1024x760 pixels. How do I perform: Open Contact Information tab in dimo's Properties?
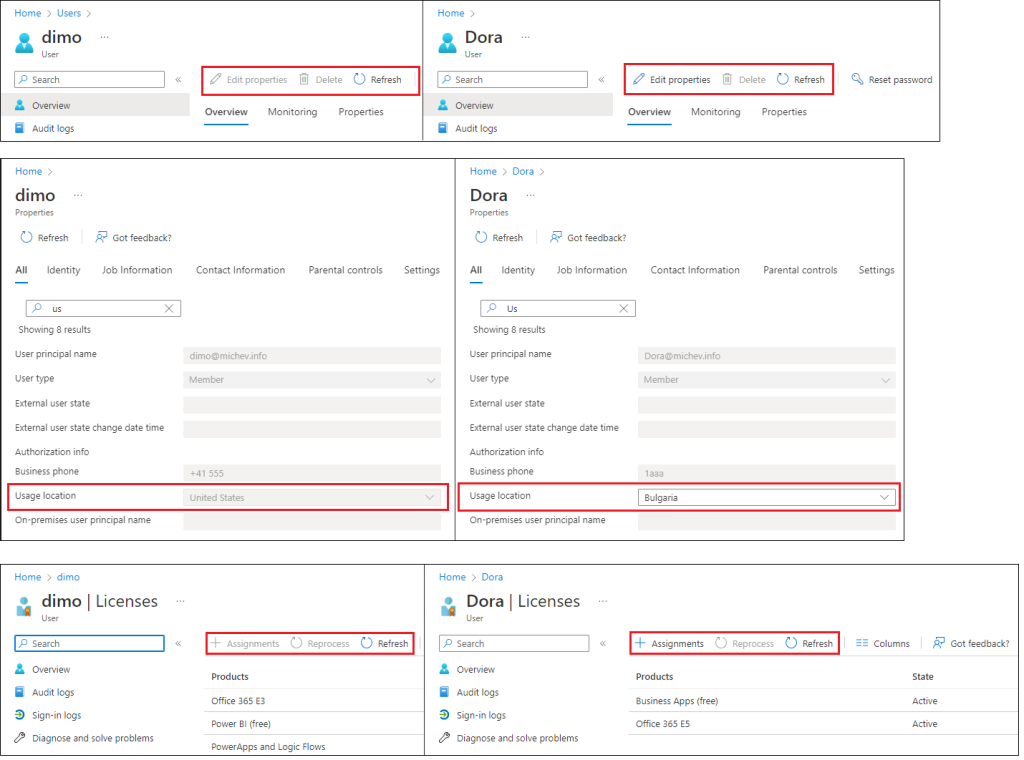click(240, 269)
